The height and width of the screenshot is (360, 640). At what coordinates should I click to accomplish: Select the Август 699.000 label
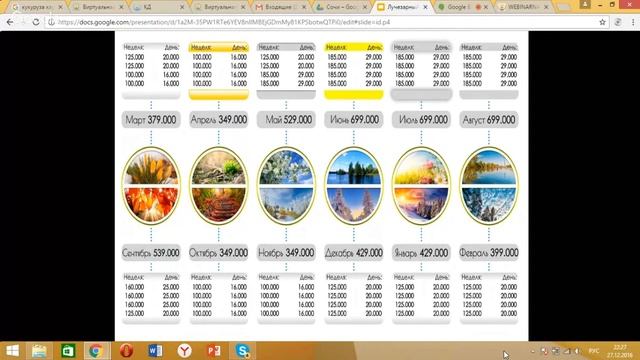pyautogui.click(x=489, y=120)
